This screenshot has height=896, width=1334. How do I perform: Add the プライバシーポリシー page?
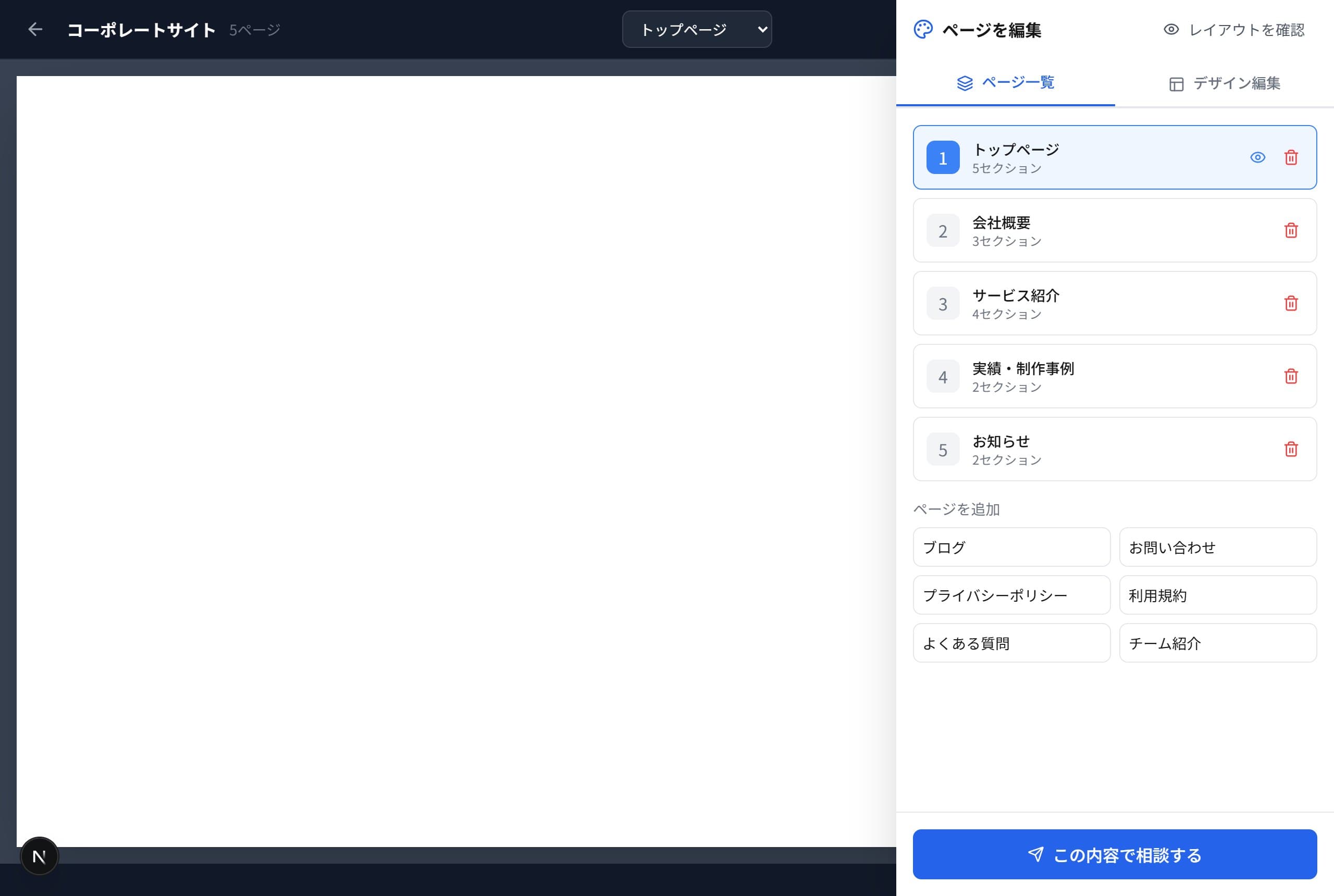coord(1011,595)
